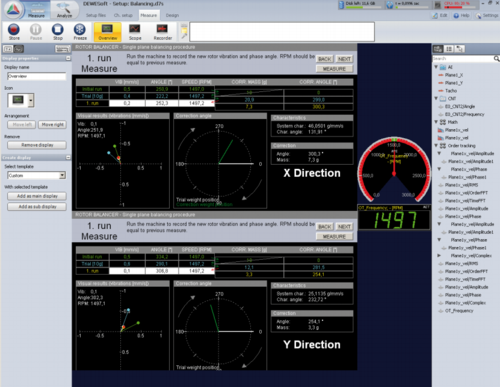Click NEXT in Y Direction balancer
Screen dimensions: 500x387
344,227
